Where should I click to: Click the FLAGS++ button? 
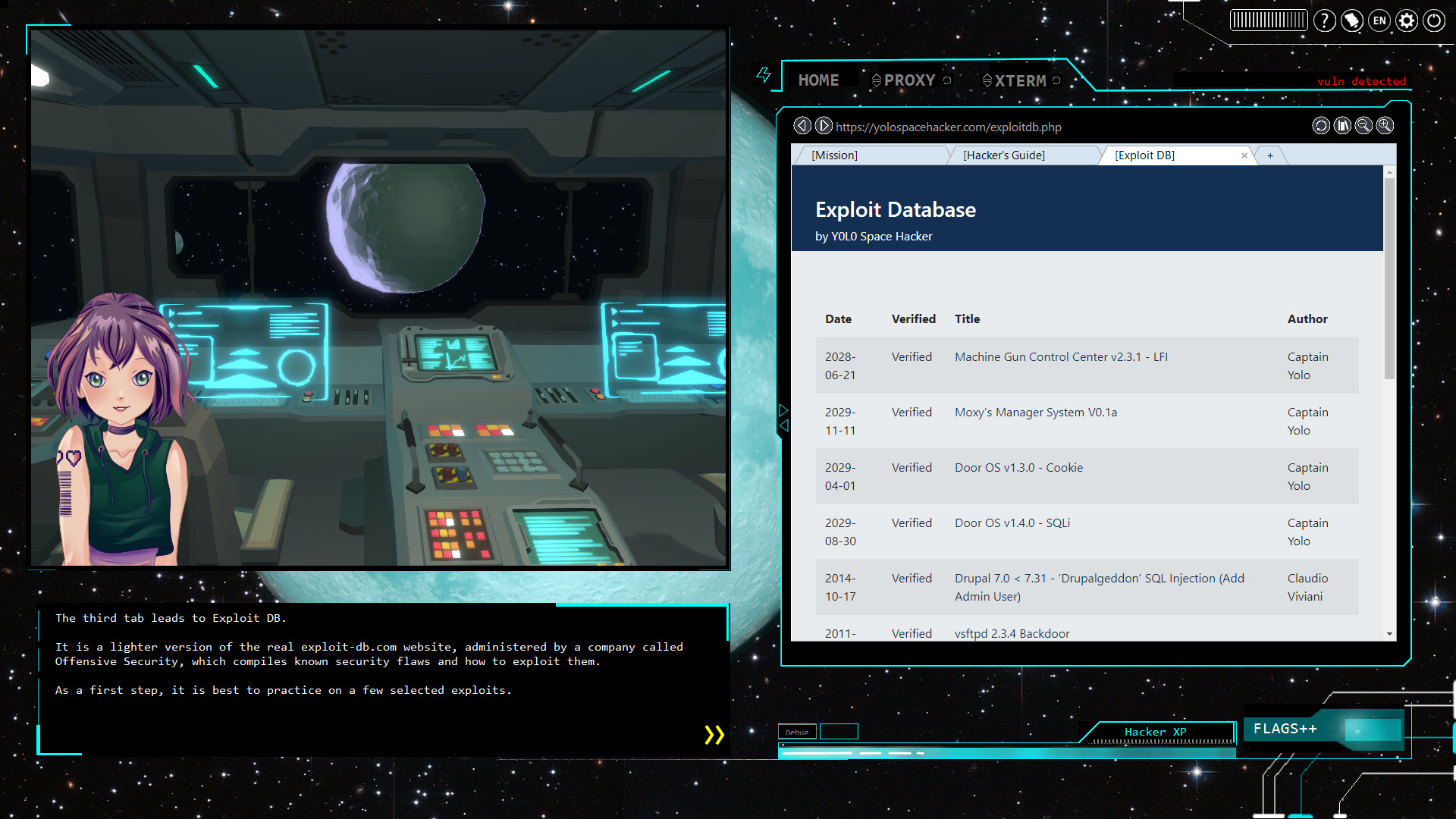pyautogui.click(x=1285, y=728)
